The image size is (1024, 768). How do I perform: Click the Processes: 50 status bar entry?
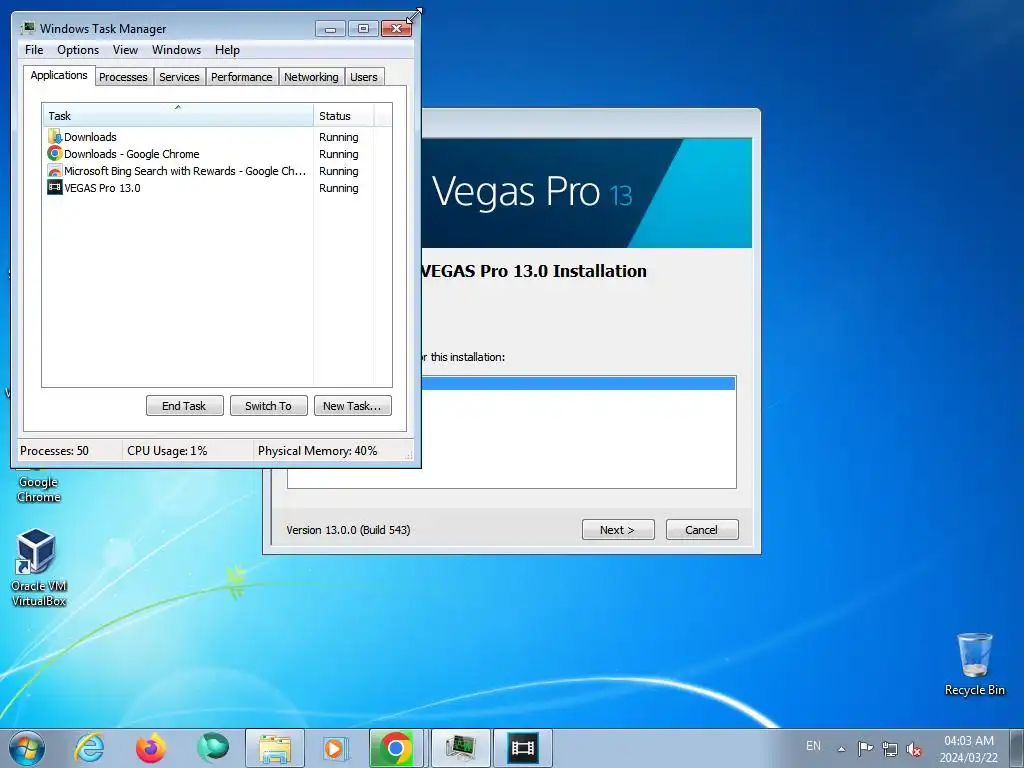tap(55, 451)
